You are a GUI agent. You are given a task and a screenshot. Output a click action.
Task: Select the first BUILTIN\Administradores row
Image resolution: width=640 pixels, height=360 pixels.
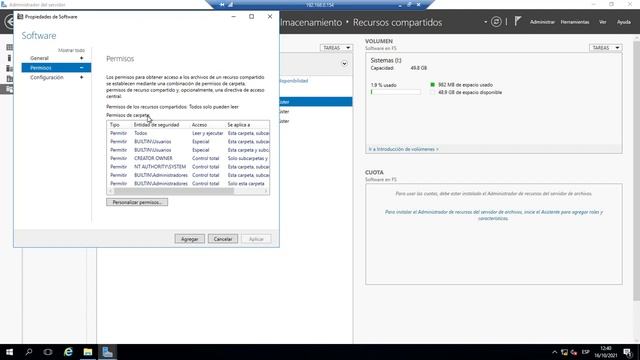click(x=188, y=175)
